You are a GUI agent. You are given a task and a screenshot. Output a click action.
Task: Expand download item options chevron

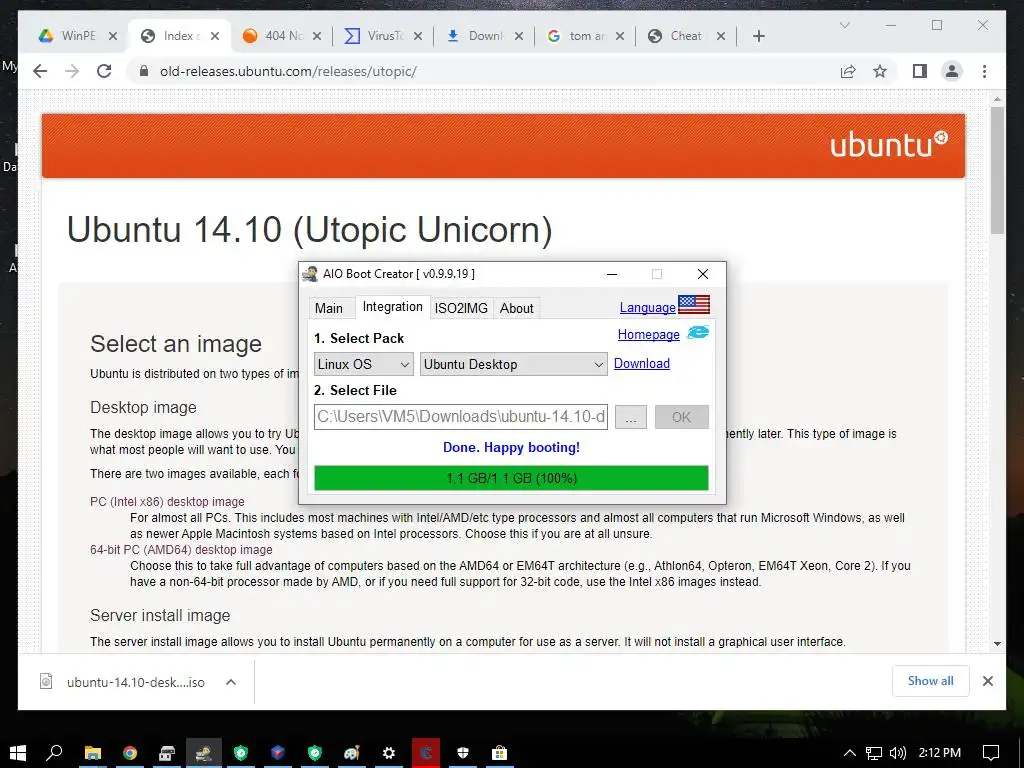tap(231, 682)
